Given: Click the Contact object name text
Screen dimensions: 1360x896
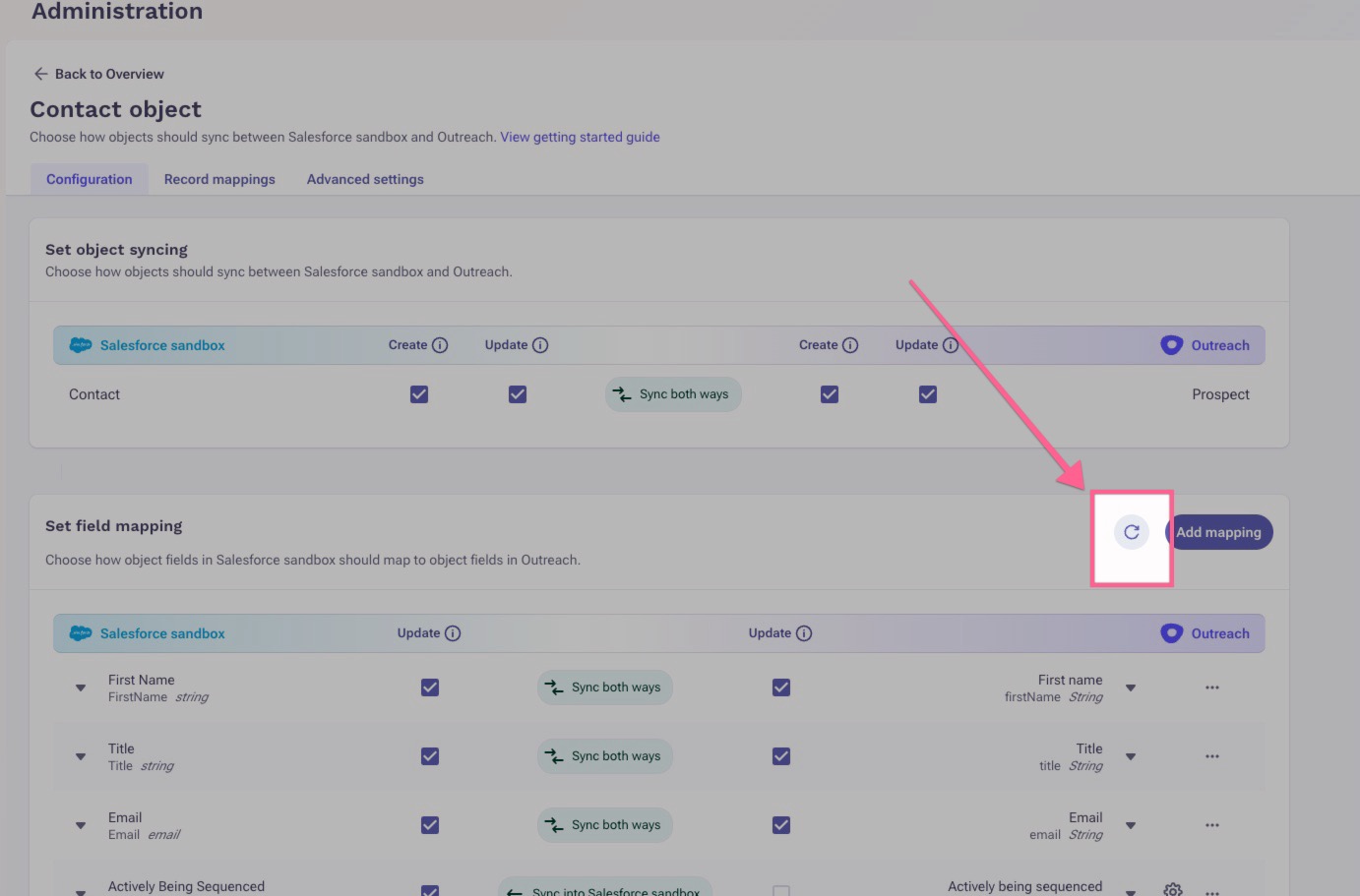Looking at the screenshot, I should click(94, 394).
